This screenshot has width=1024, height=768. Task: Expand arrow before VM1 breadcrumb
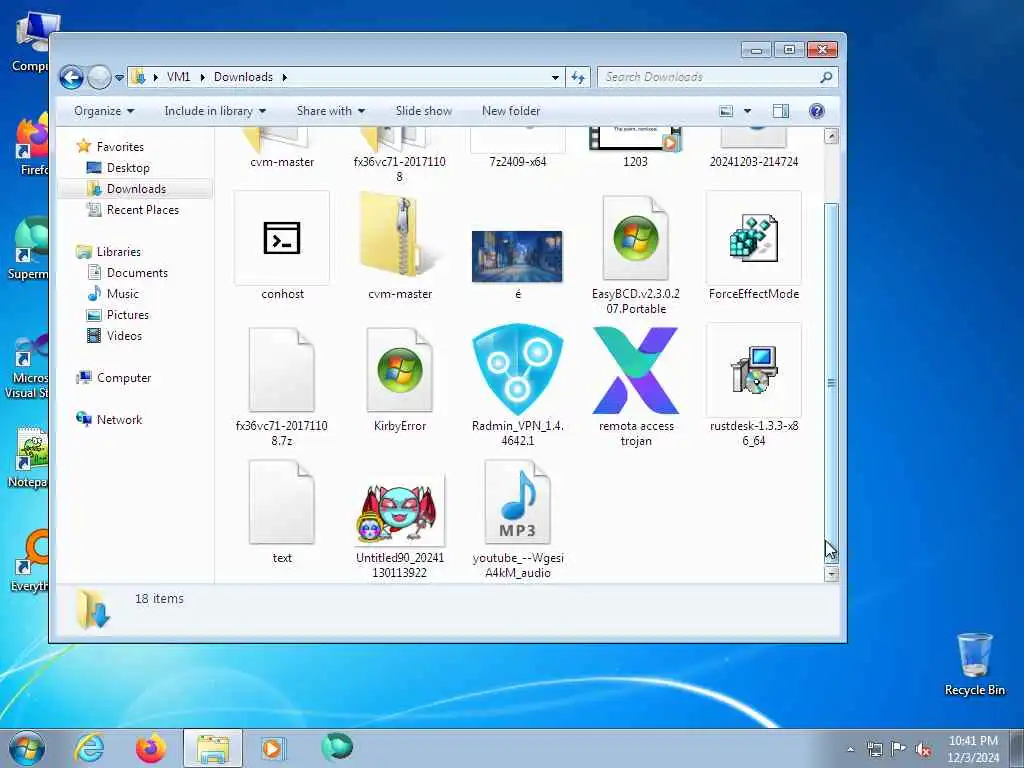click(x=155, y=77)
